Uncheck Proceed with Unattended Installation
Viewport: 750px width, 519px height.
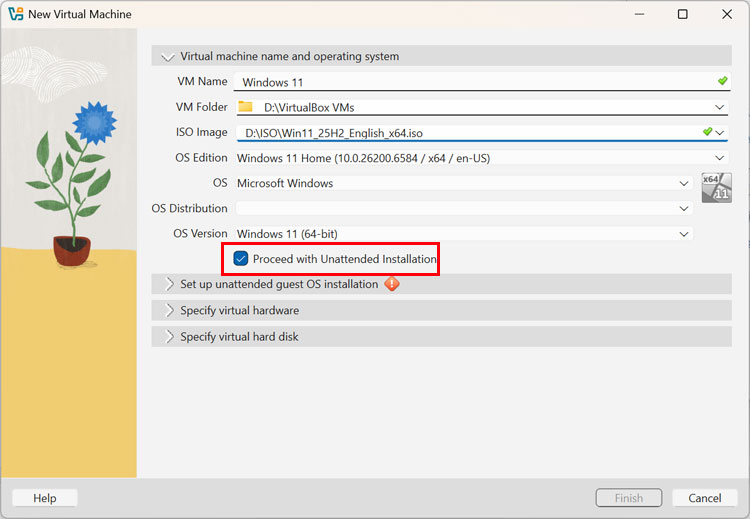241,259
